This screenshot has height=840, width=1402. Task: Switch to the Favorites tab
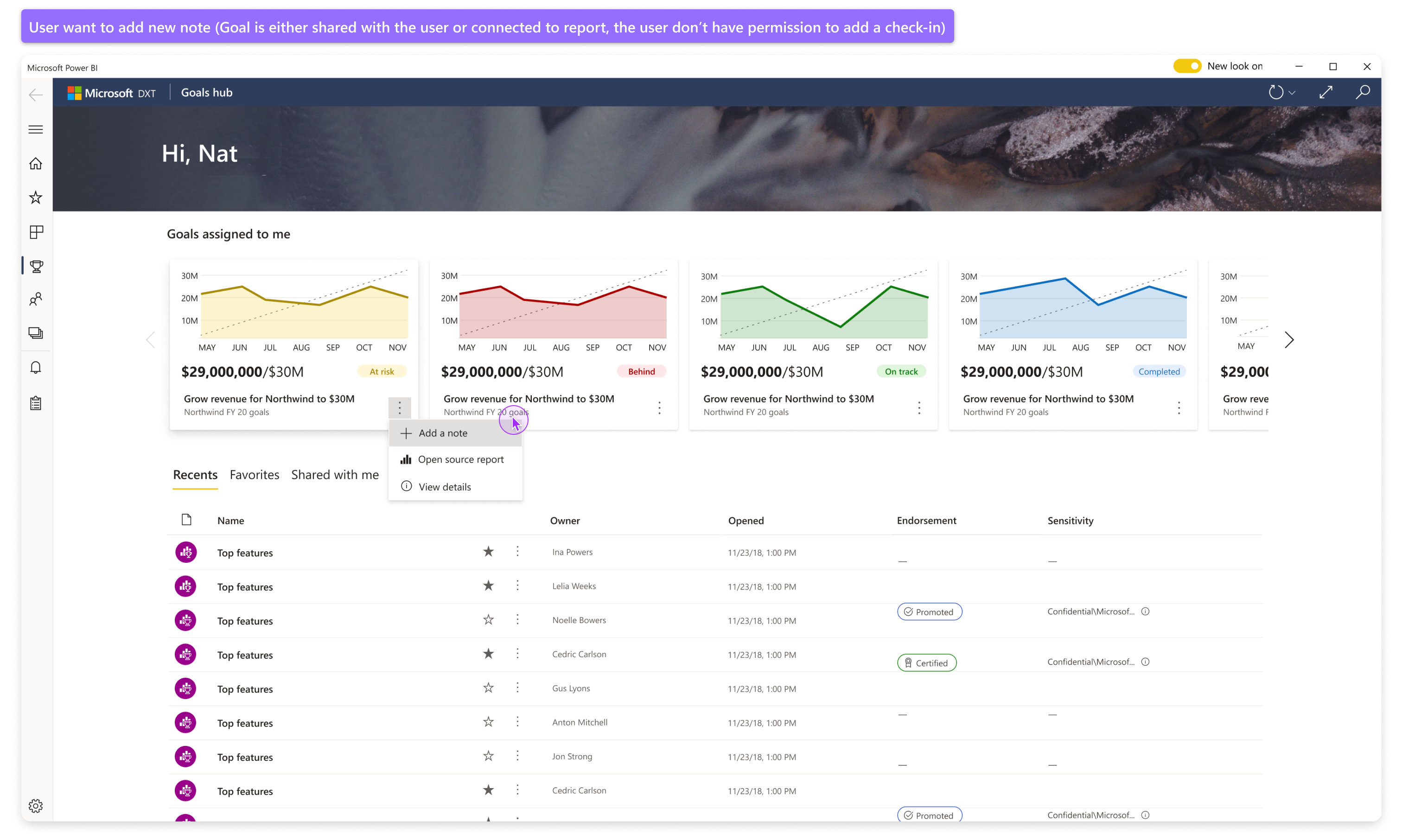254,475
